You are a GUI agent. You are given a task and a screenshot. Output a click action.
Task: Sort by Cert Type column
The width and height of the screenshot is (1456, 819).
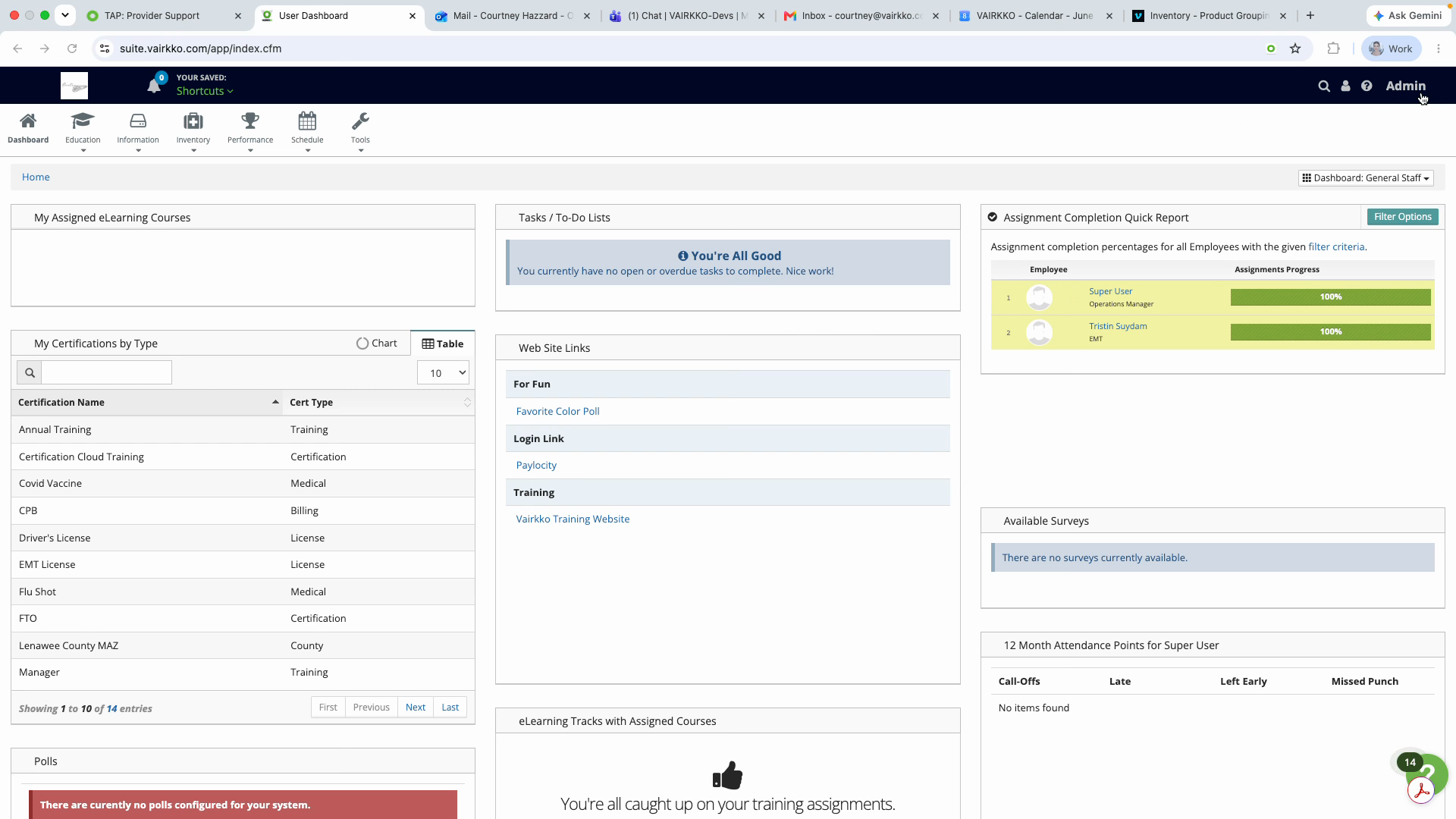(x=378, y=403)
